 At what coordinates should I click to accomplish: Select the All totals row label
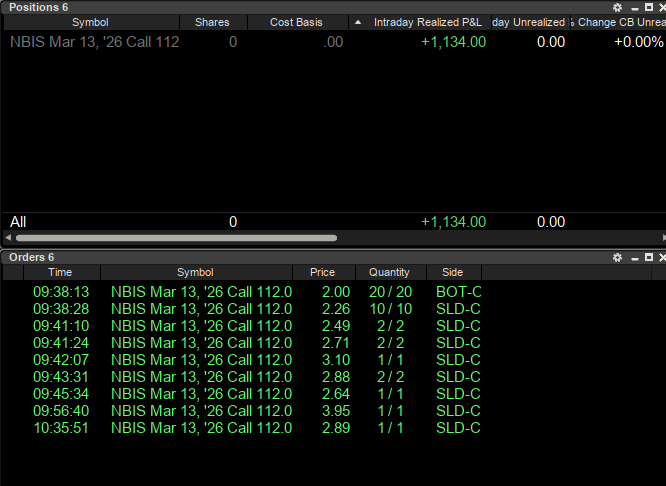click(18, 222)
